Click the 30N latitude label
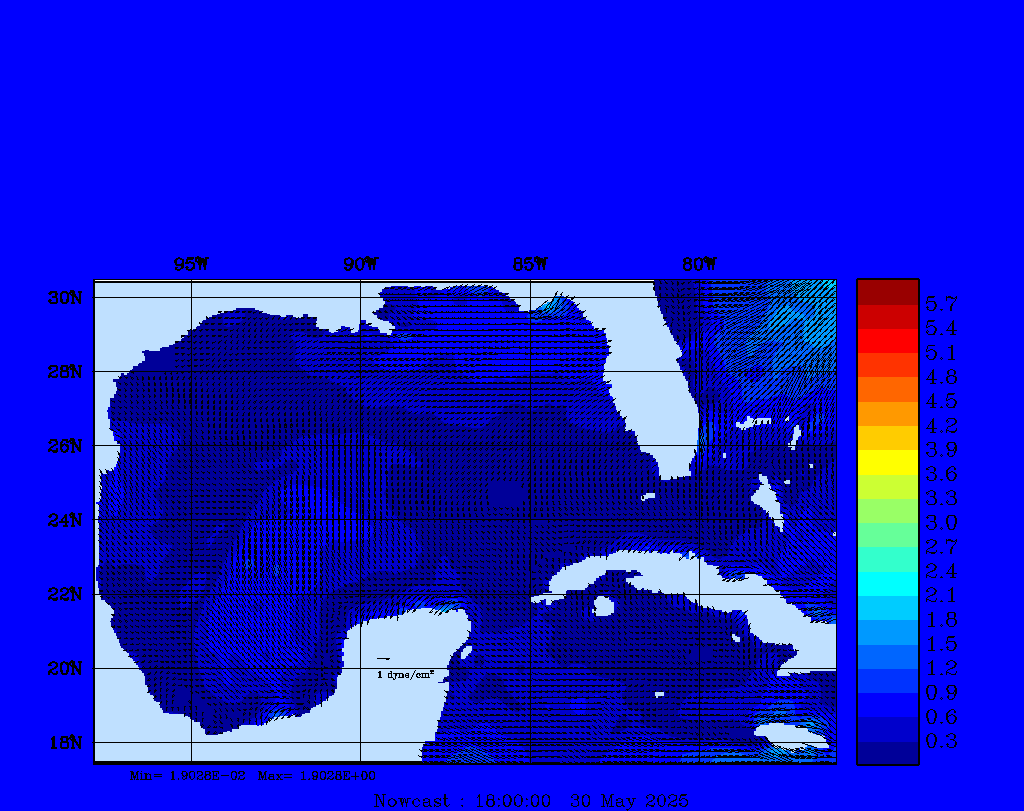 pos(67,298)
